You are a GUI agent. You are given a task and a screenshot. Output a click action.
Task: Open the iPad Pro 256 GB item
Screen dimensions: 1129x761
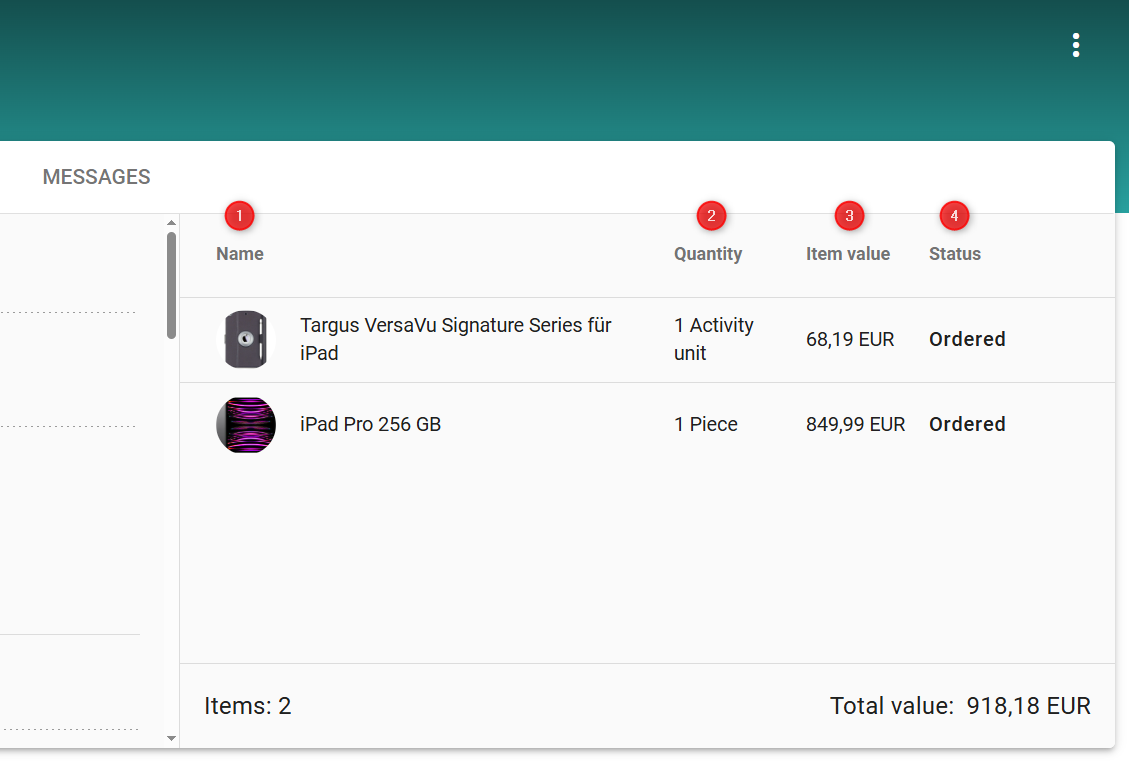pos(370,424)
